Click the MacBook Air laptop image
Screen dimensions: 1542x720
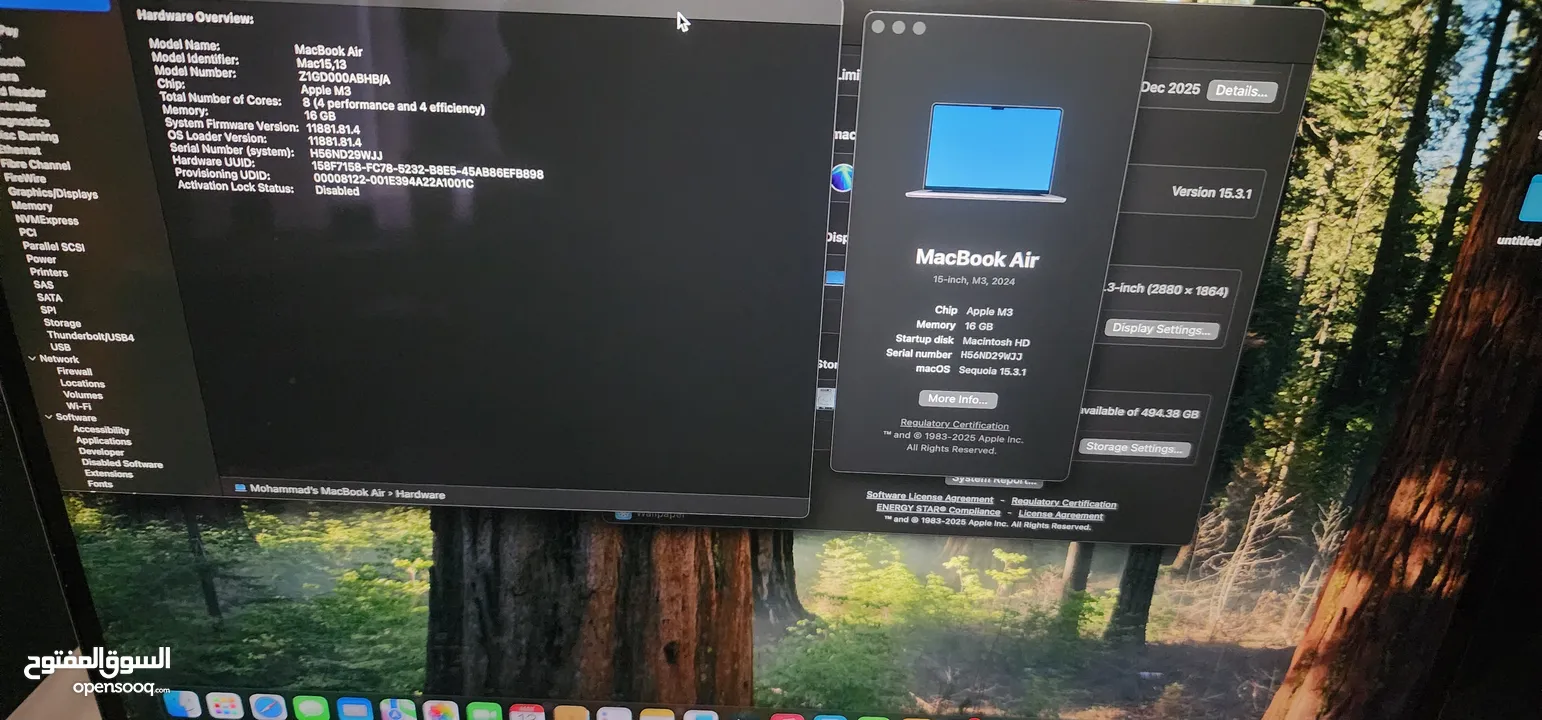[x=988, y=151]
